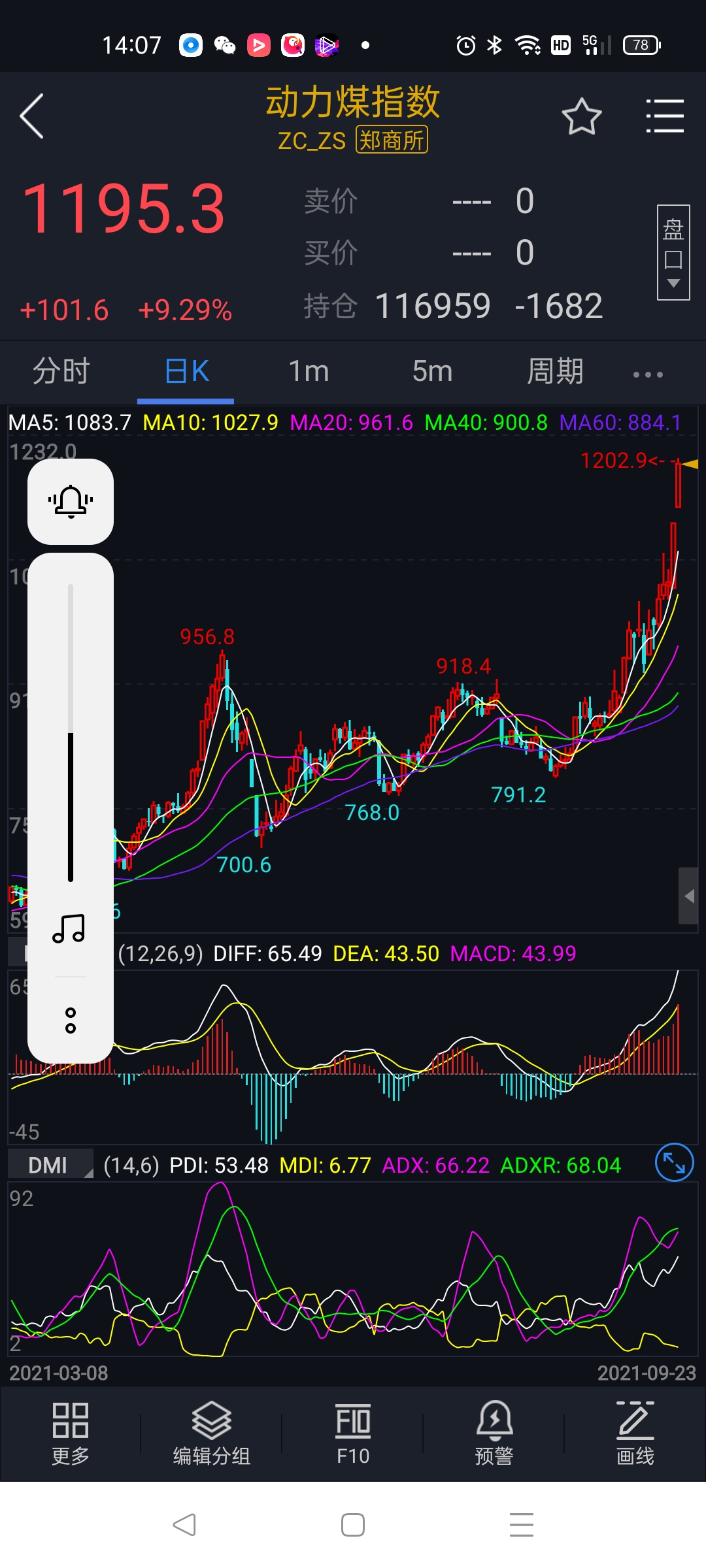Open the F10 info page
Viewport: 706px width, 1568px height.
(x=353, y=1433)
